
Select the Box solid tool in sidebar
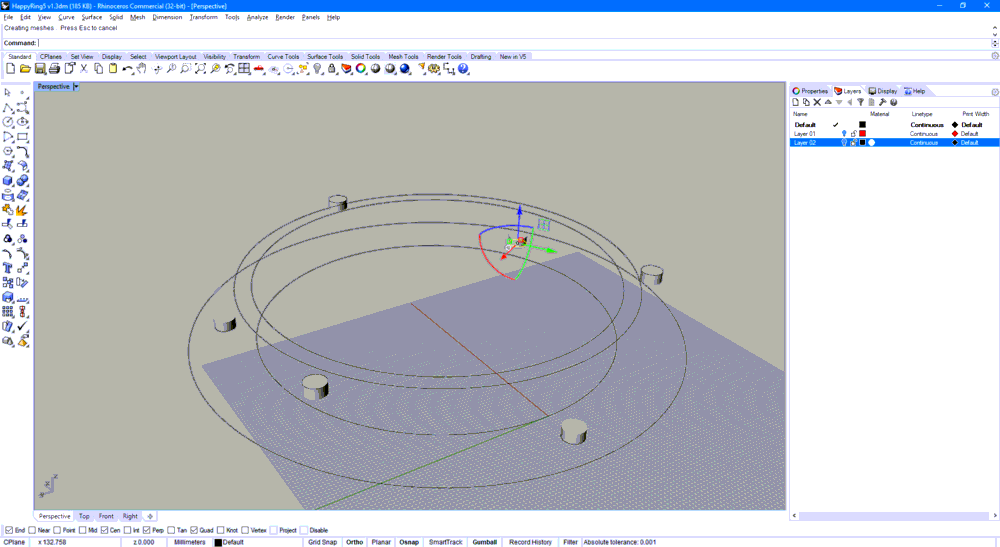[x=8, y=180]
